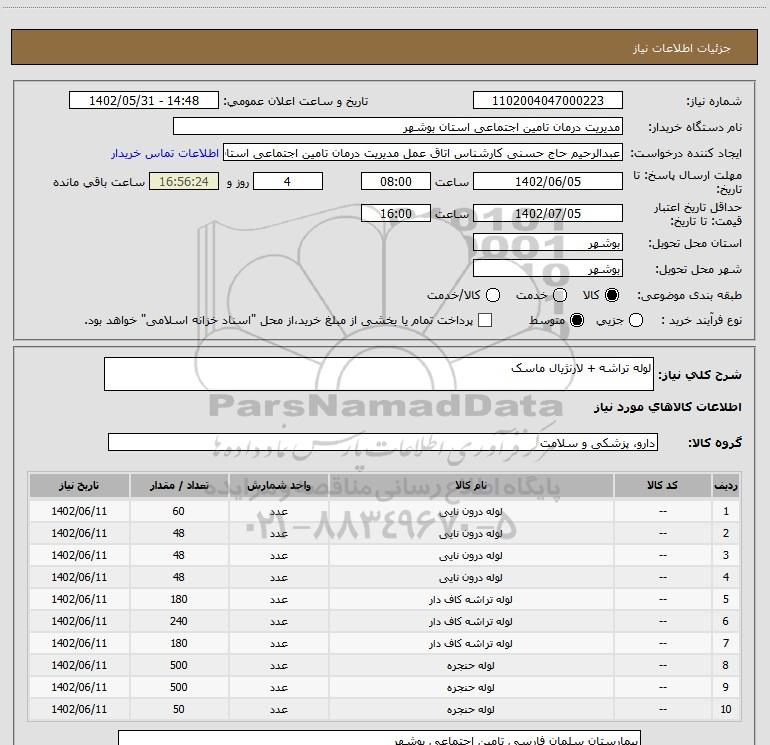This screenshot has height=745, width=770.
Task: Select the جزیی purchase type radio
Action: (636, 321)
